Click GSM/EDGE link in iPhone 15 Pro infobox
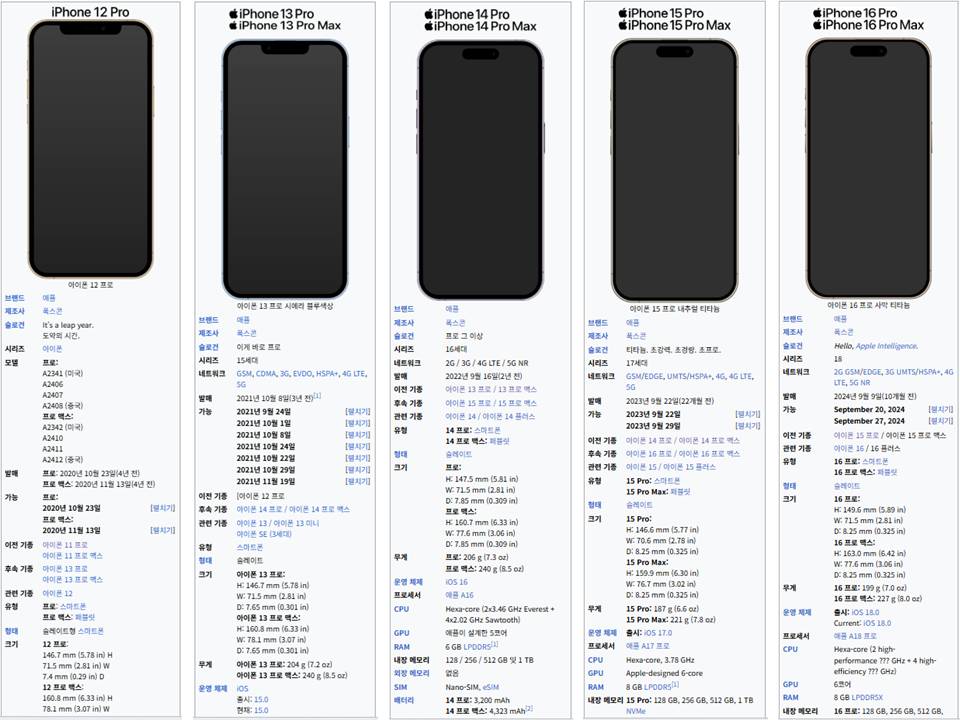Screen dimensions: 960x720 pyautogui.click(x=645, y=377)
